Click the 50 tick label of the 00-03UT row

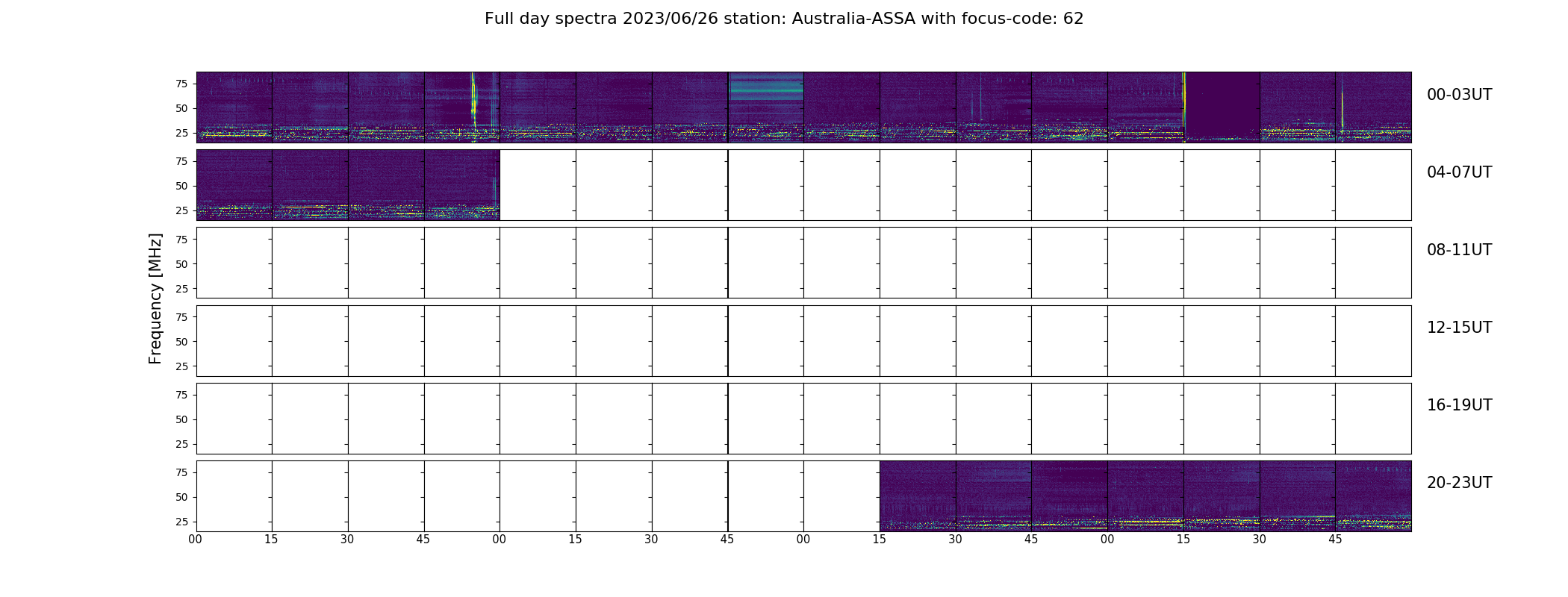[x=181, y=108]
